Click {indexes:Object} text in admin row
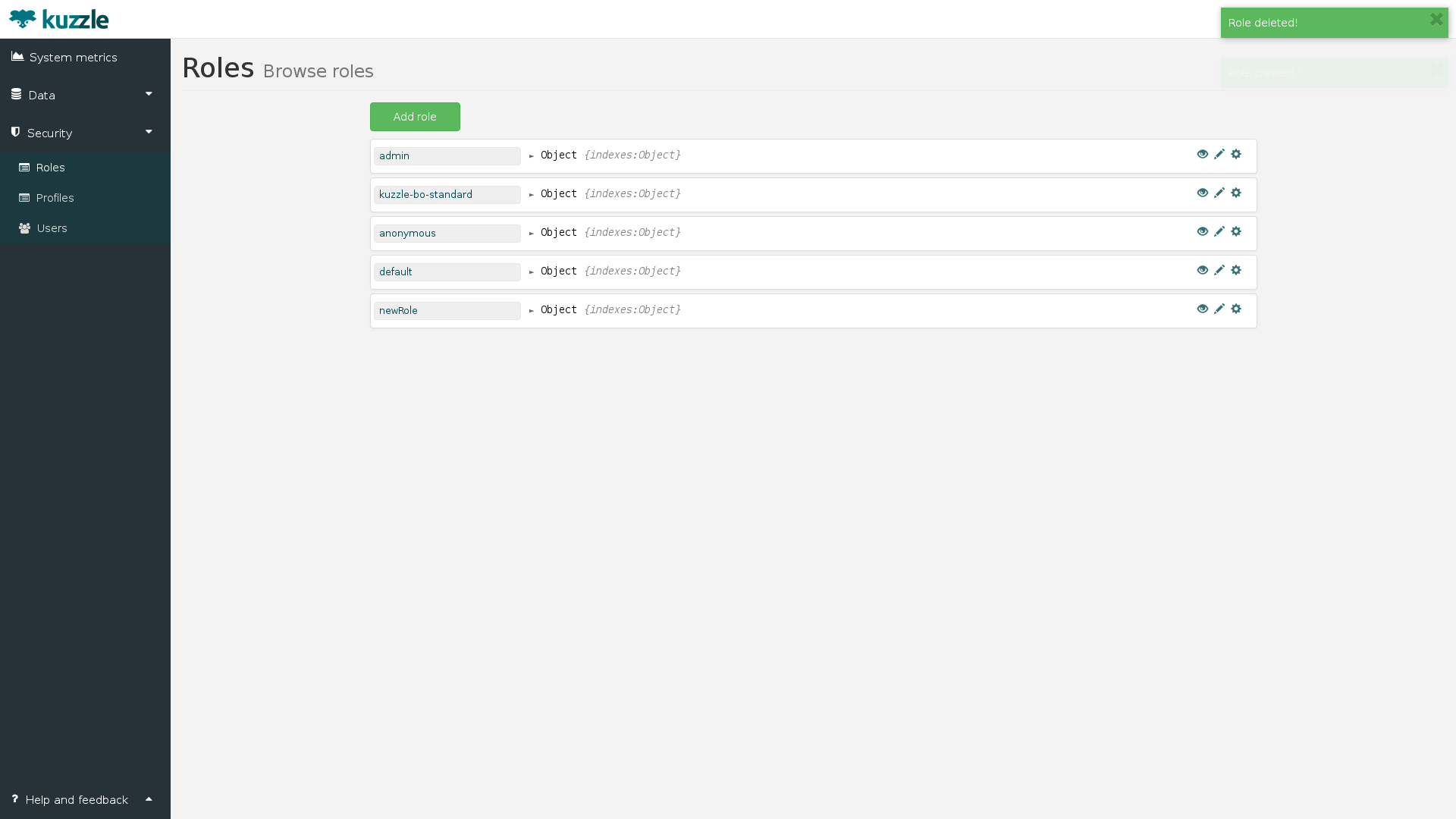The height and width of the screenshot is (819, 1456). tap(632, 155)
